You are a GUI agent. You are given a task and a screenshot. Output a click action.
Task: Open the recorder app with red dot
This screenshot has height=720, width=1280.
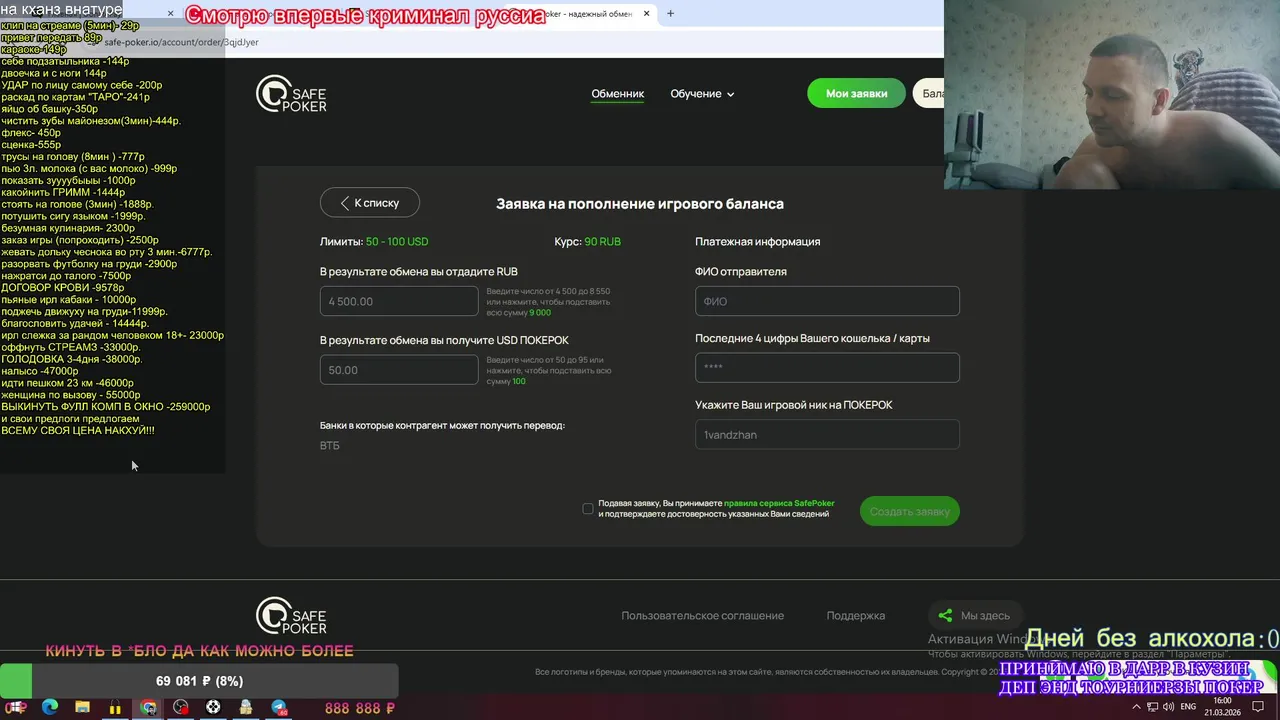pyautogui.click(x=180, y=707)
